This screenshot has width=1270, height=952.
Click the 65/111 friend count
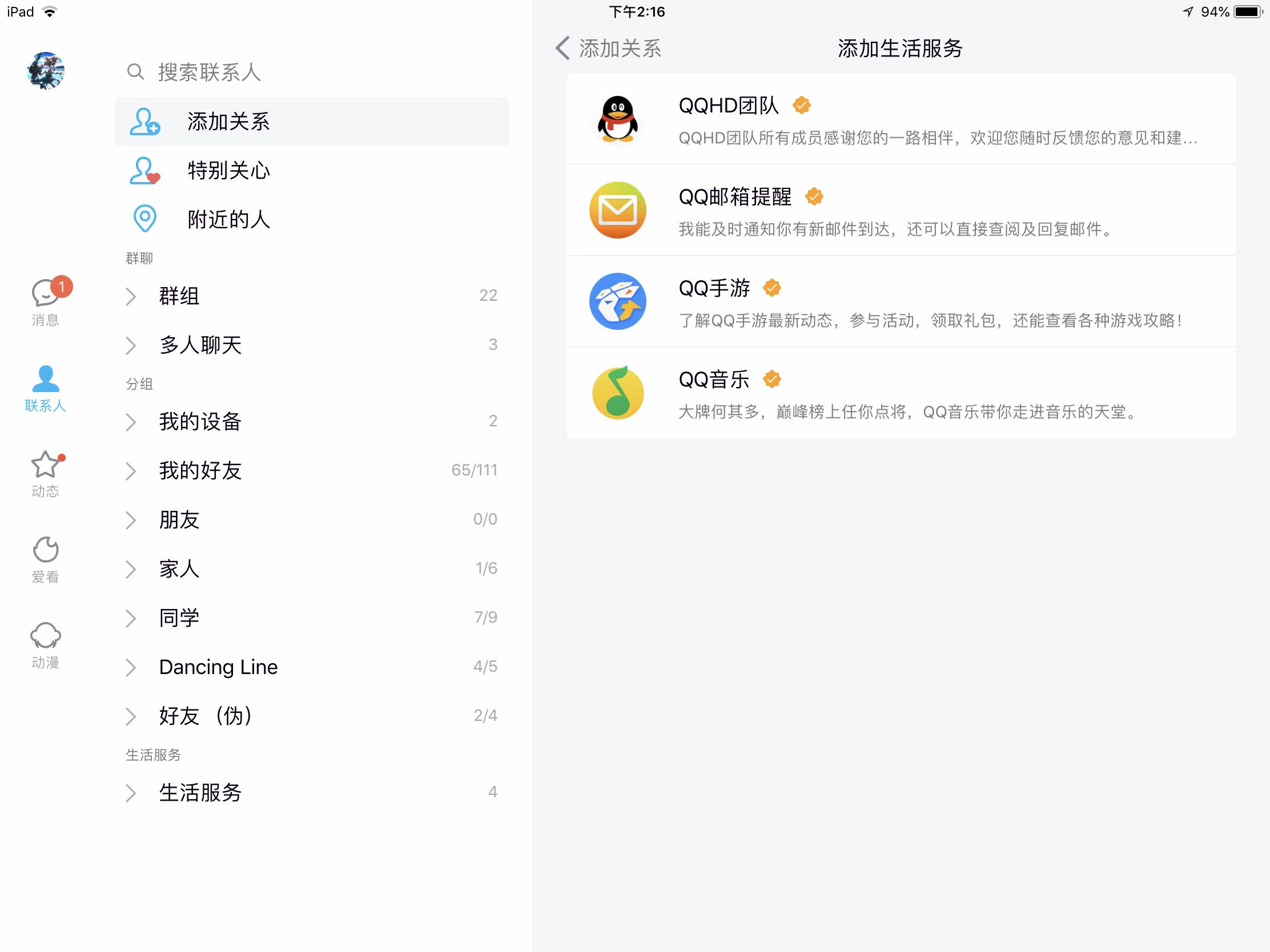click(x=474, y=470)
